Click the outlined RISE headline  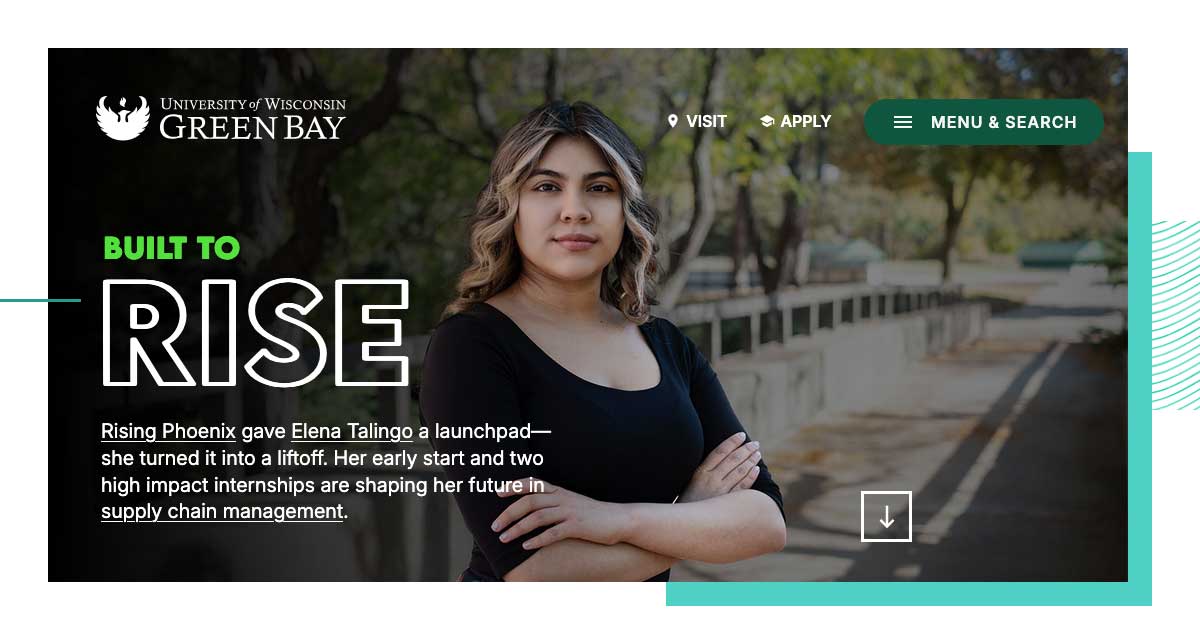tap(256, 333)
